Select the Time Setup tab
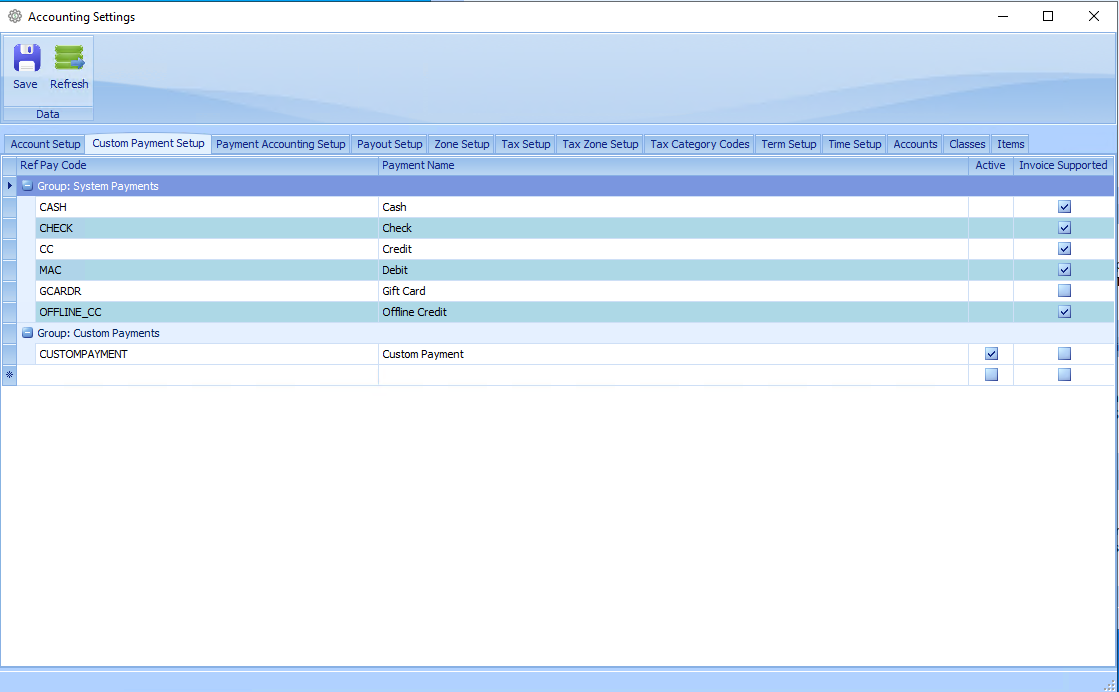 pos(854,144)
